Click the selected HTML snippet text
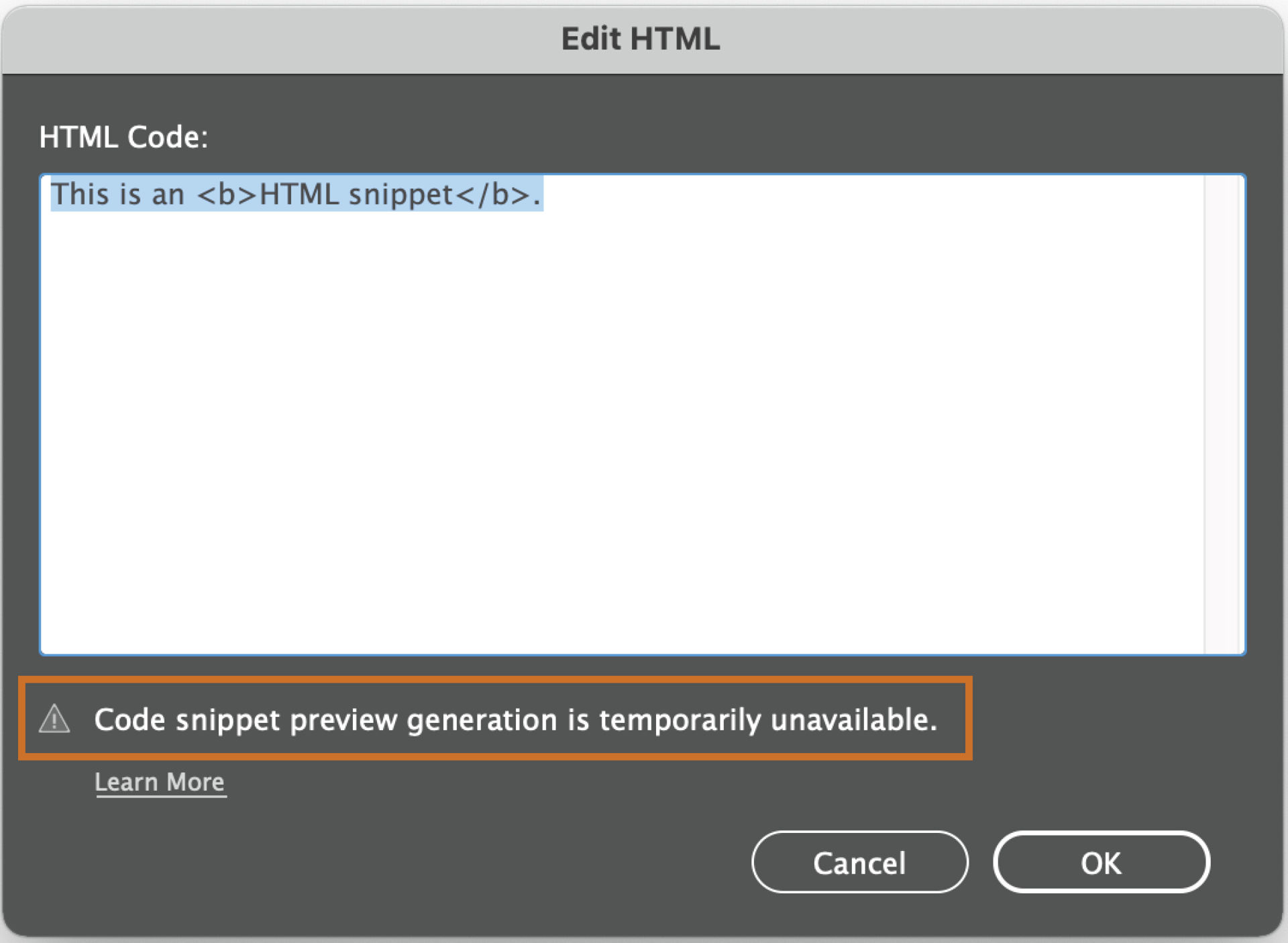 click(295, 195)
